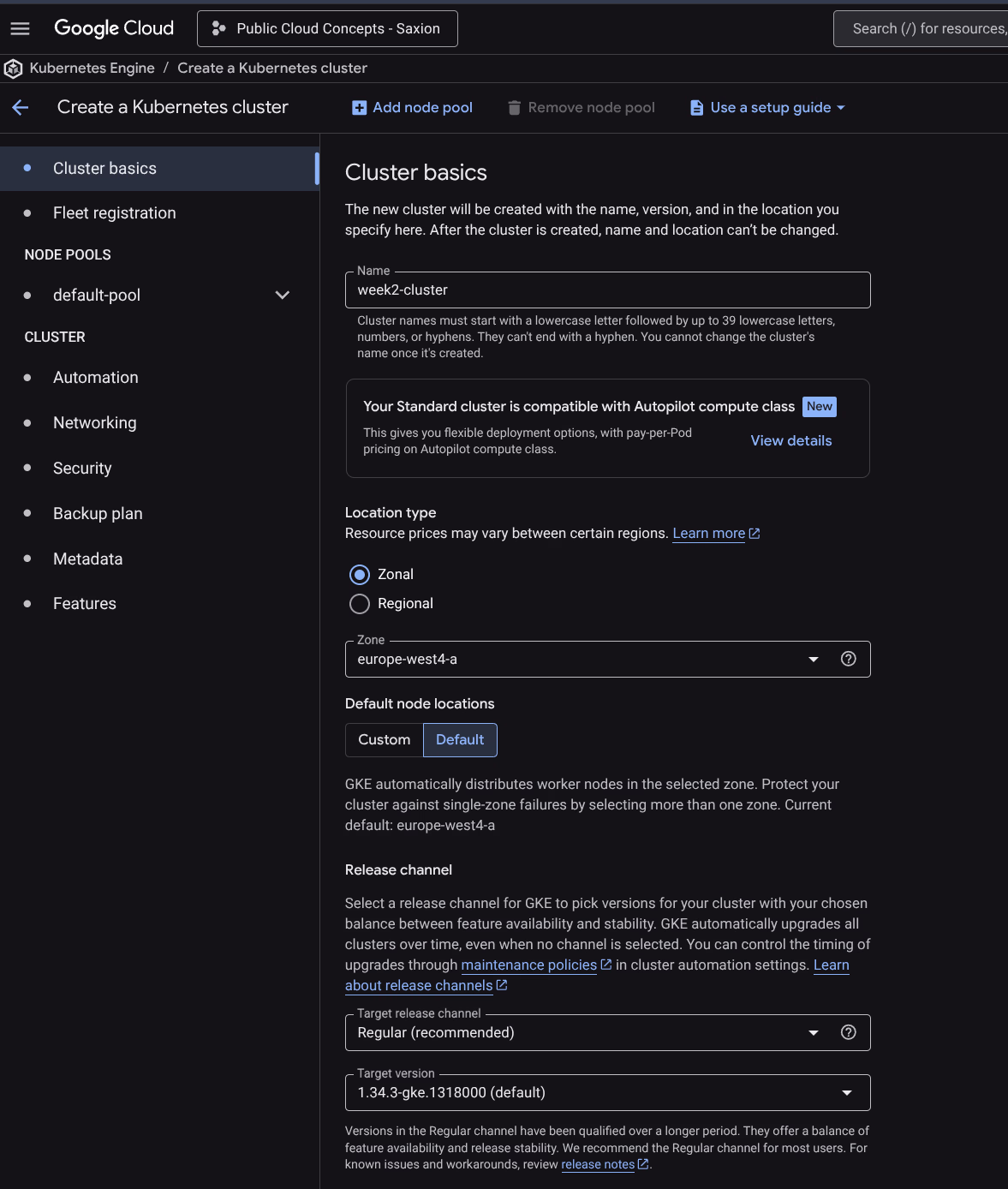Open the Public Cloud Concepts project picker
The width and height of the screenshot is (1008, 1189).
point(327,29)
